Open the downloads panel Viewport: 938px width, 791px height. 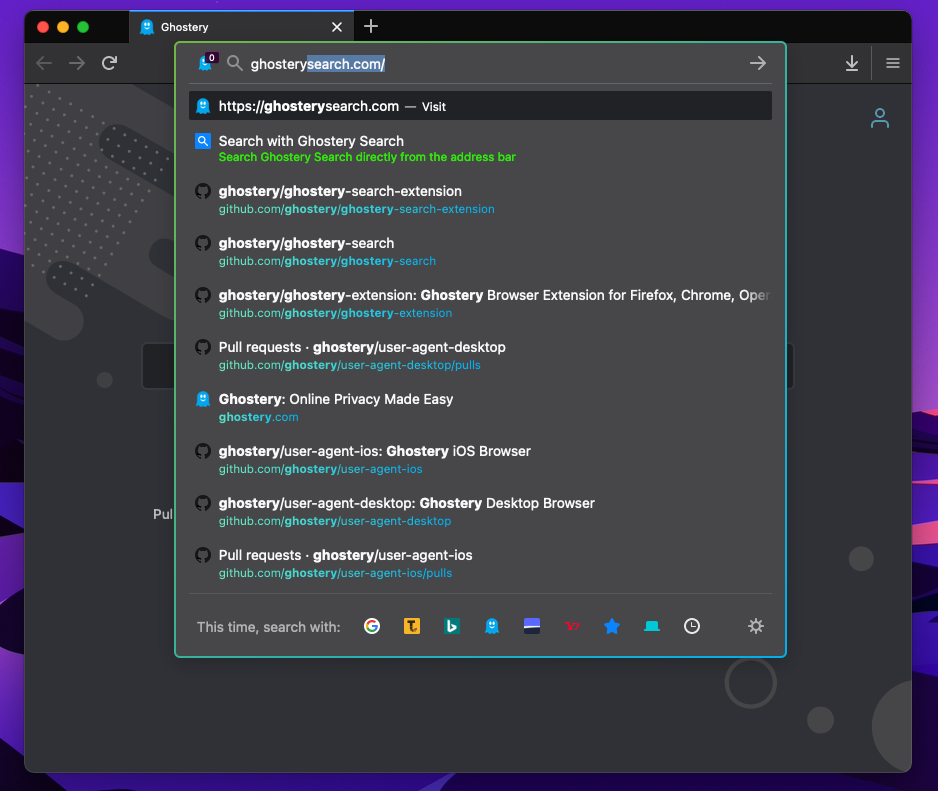[852, 63]
